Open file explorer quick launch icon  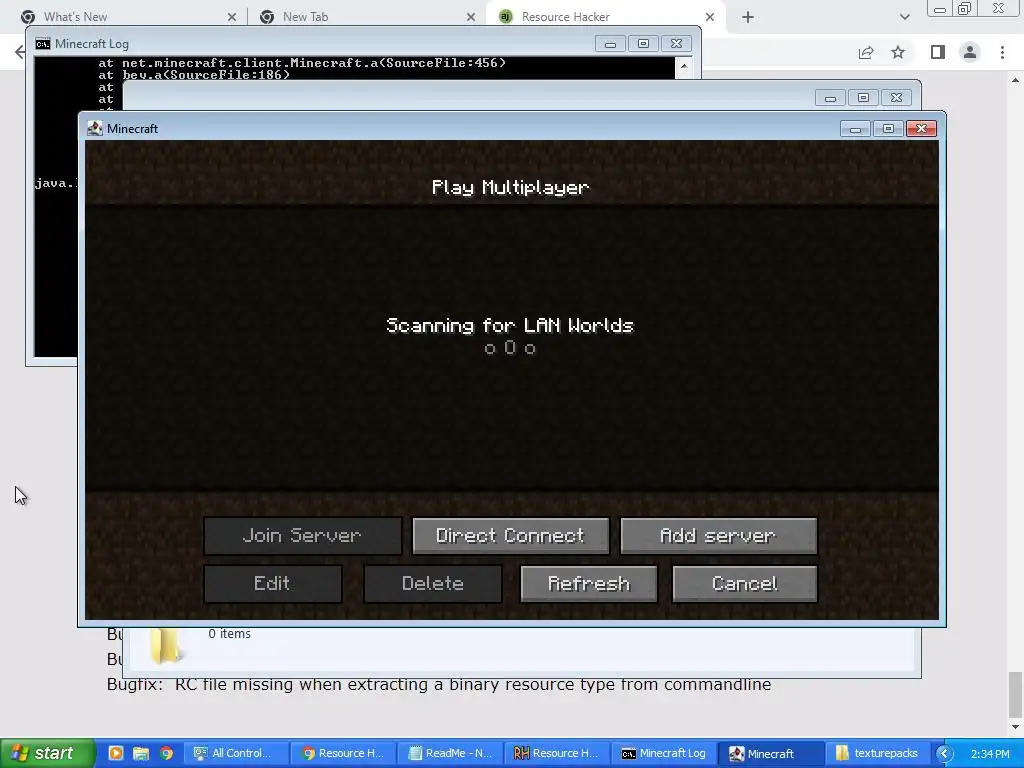point(140,753)
